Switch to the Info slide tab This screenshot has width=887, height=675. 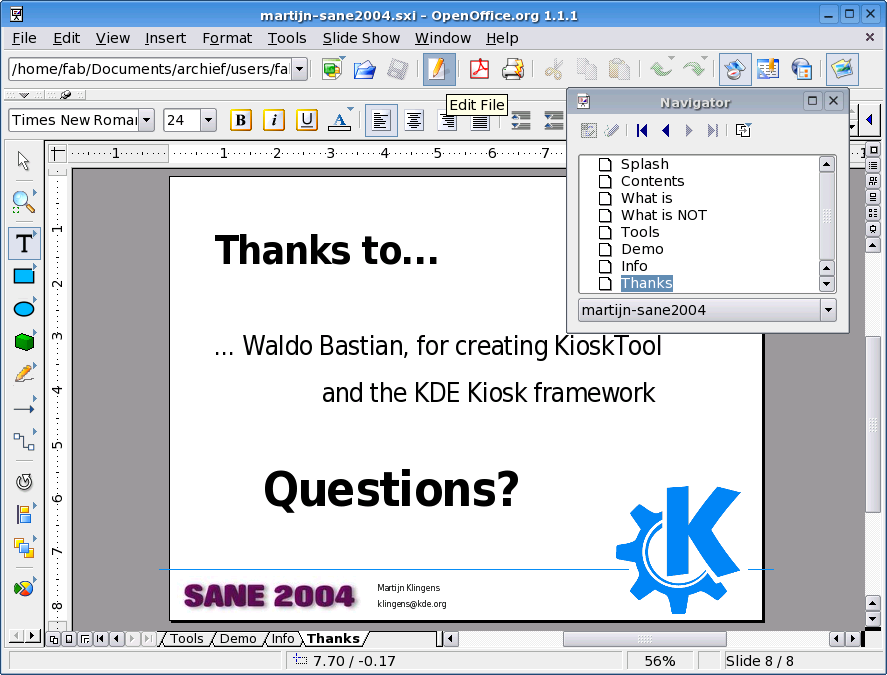(x=283, y=639)
